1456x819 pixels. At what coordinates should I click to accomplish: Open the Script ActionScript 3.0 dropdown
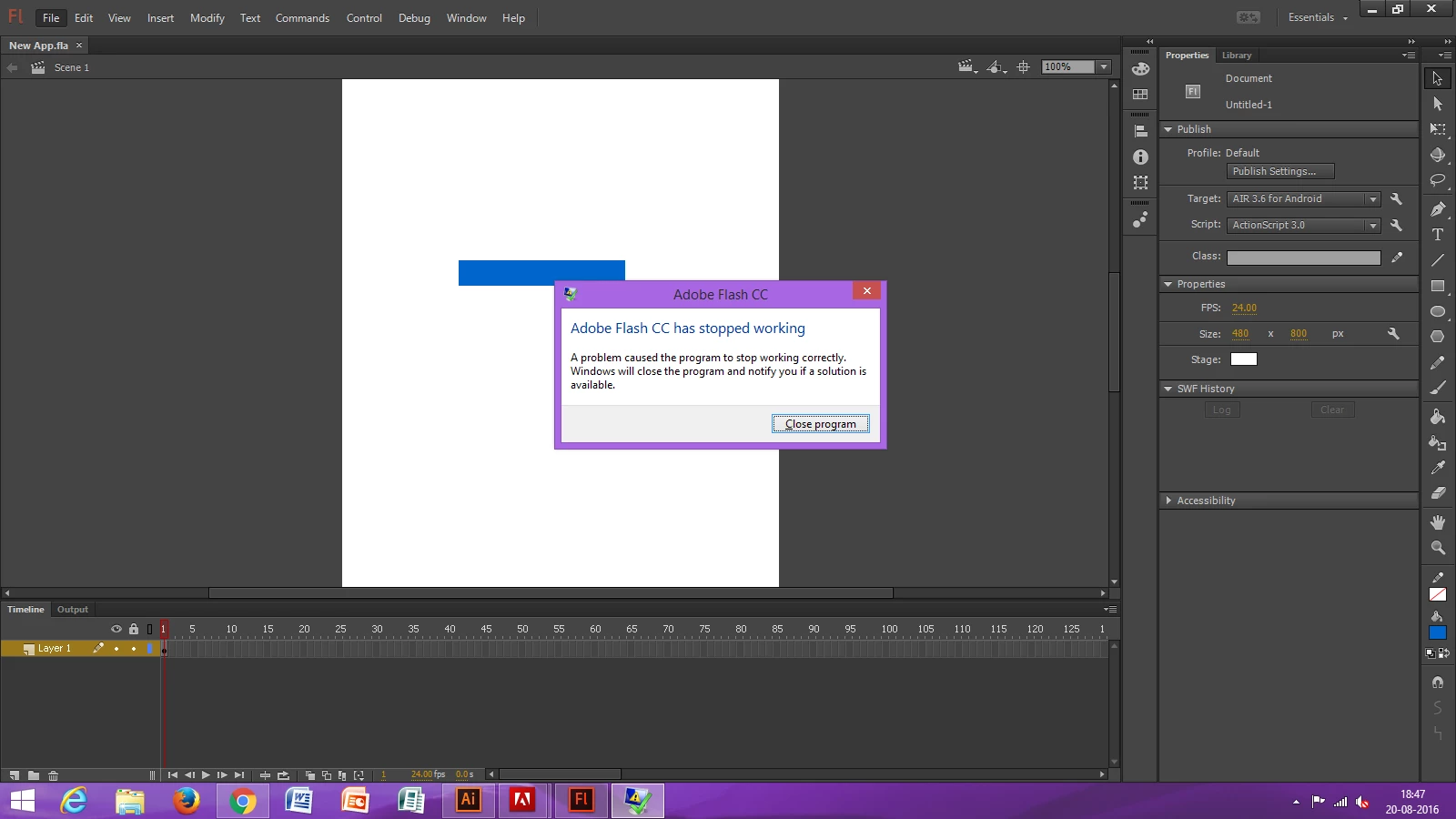(1304, 226)
